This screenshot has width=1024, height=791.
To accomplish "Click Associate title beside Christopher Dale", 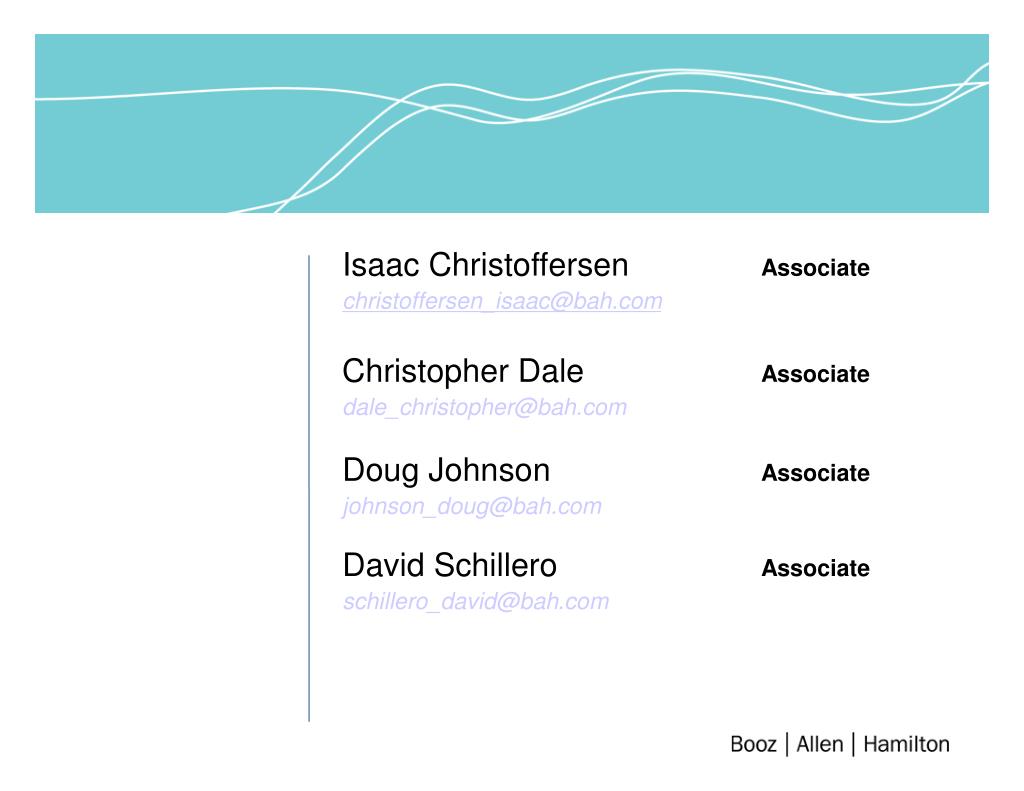I will [x=815, y=374].
